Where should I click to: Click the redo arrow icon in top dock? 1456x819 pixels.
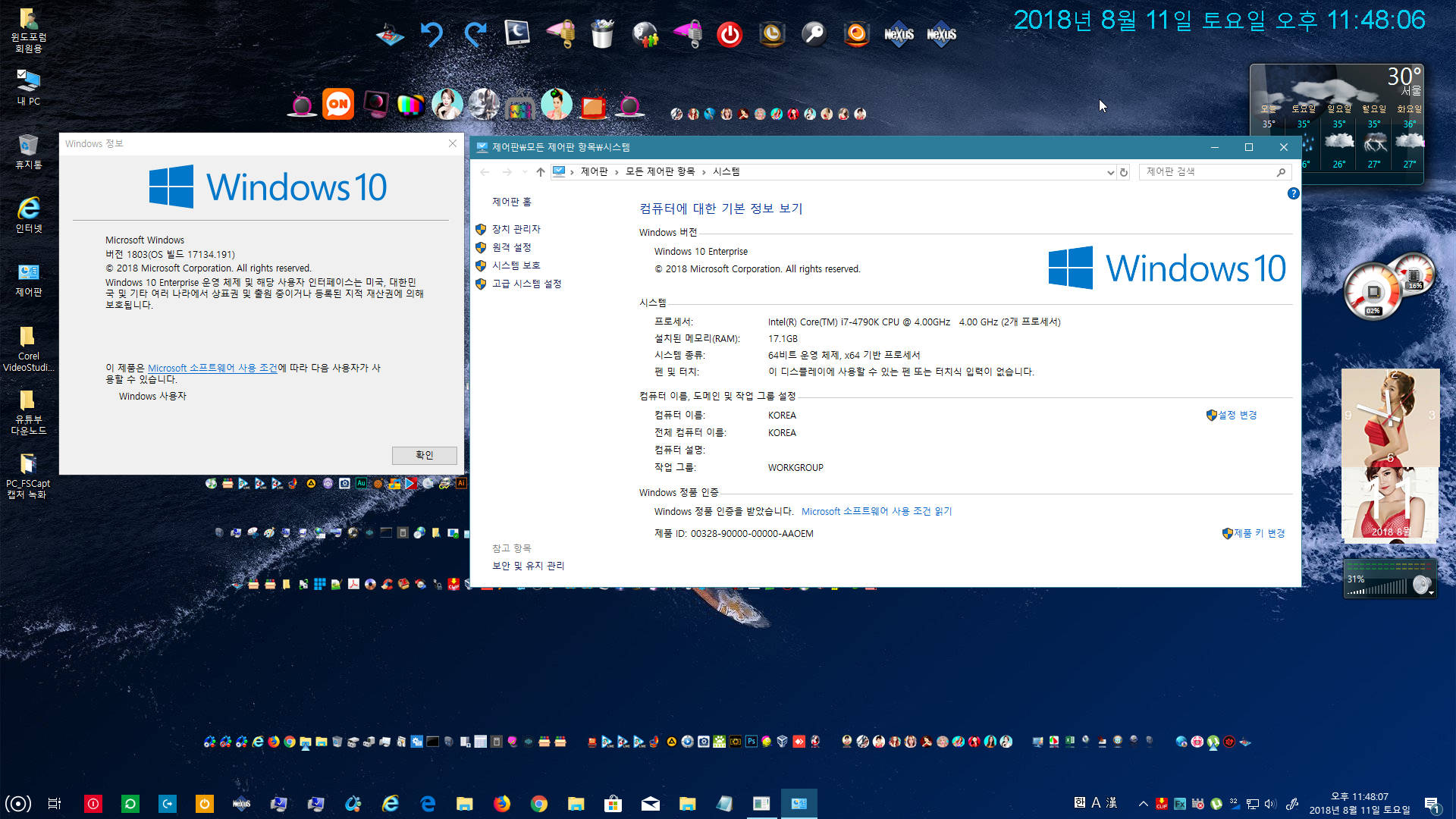click(x=475, y=34)
